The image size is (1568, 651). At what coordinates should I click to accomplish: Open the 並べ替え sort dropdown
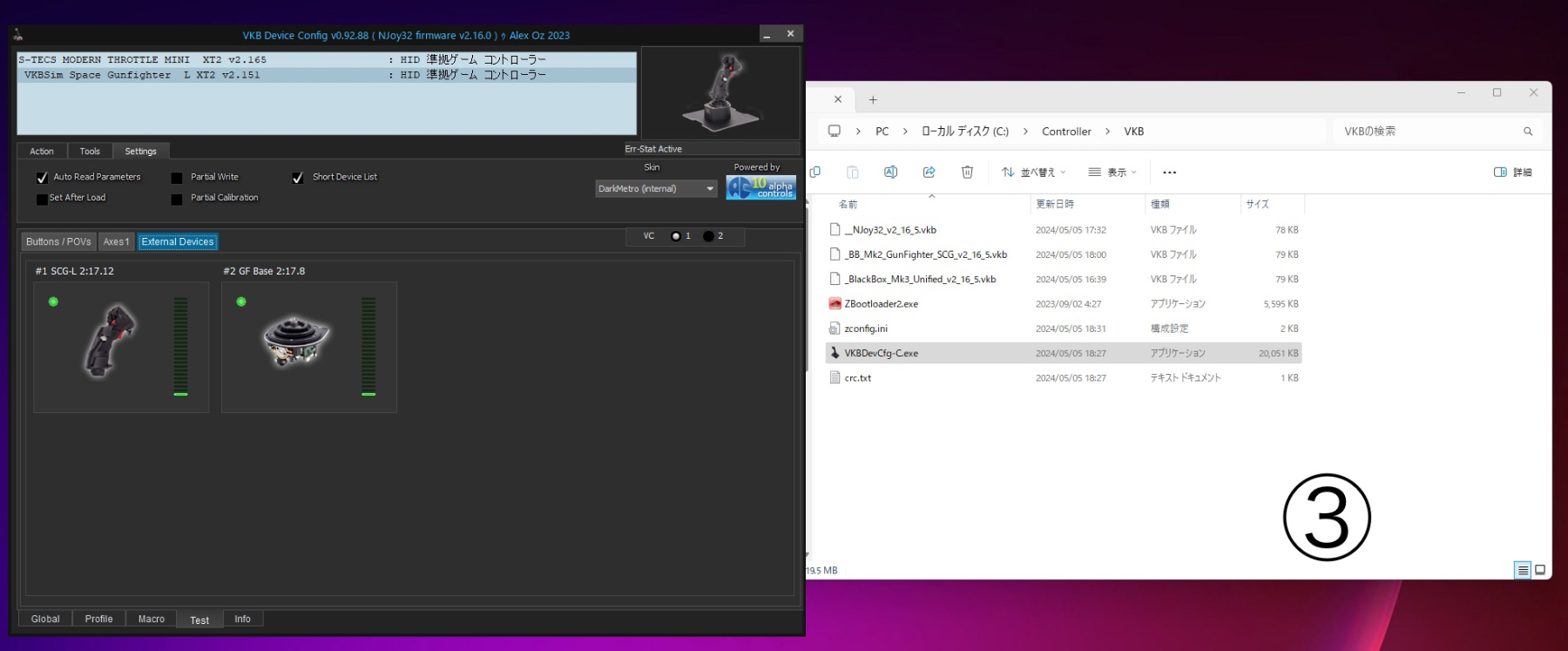(x=1033, y=173)
